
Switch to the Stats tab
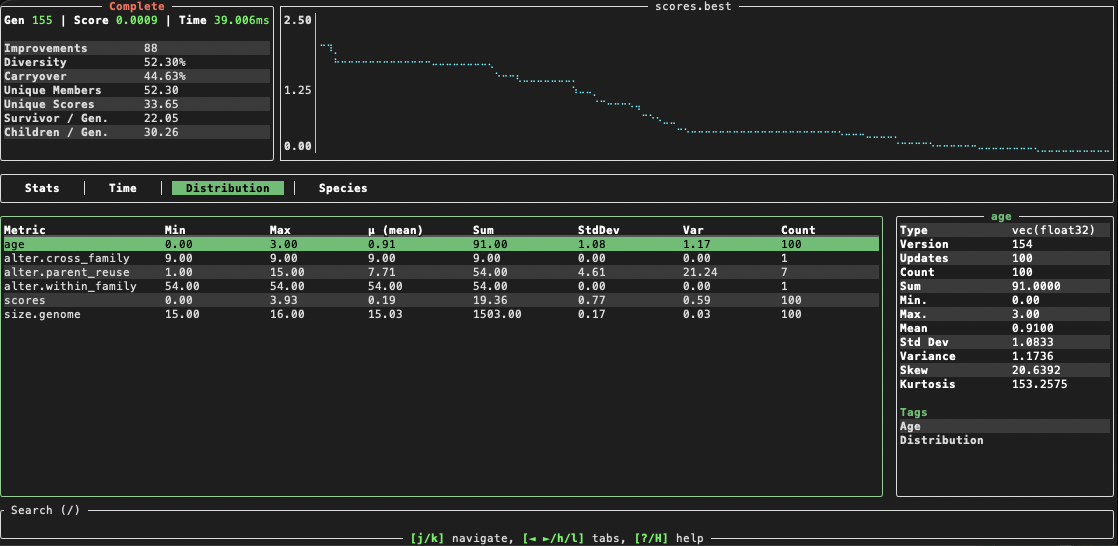[x=42, y=188]
